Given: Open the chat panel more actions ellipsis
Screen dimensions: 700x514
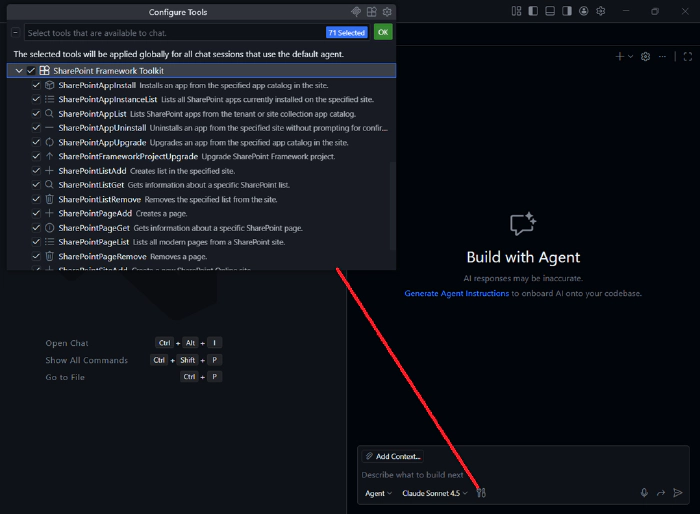Looking at the screenshot, I should [662, 57].
